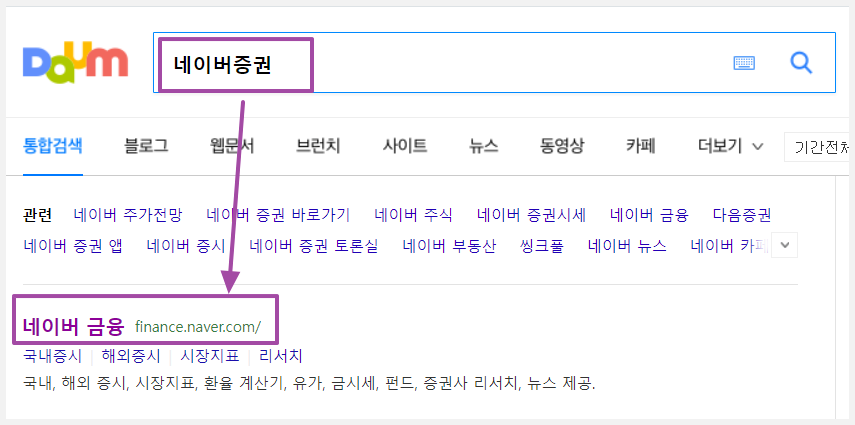Click related search 네이버 증권시세
Viewport: 855px width, 425px height.
[532, 216]
